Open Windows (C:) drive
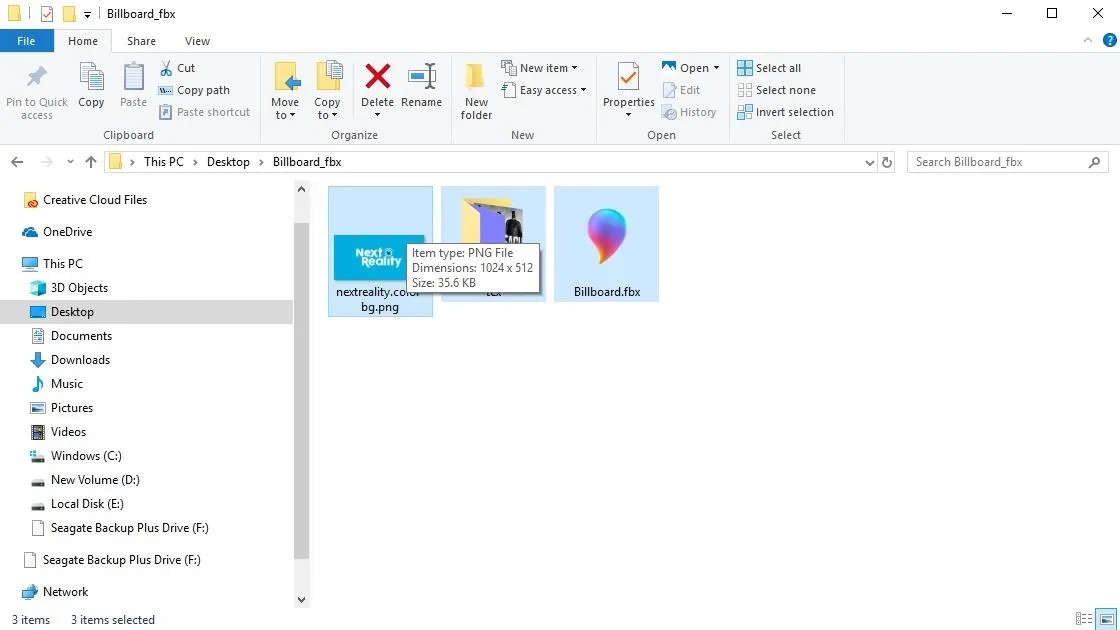1120x630 pixels. [x=76, y=456]
